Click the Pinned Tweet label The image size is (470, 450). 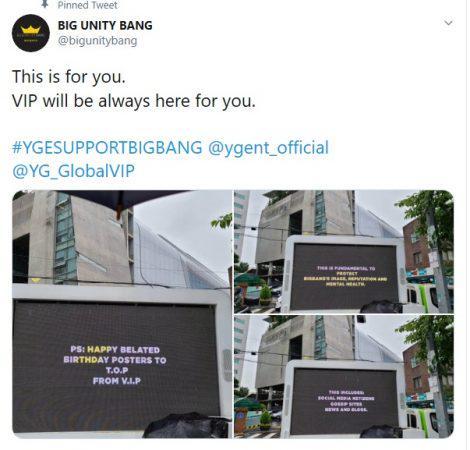(87, 5)
